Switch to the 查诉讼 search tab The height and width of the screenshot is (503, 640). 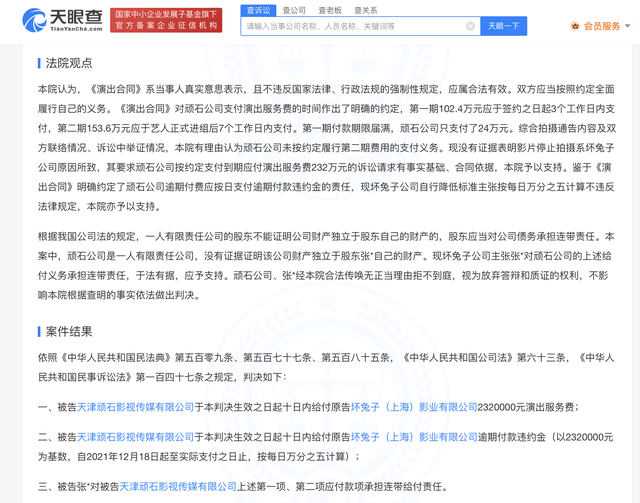click(x=257, y=9)
